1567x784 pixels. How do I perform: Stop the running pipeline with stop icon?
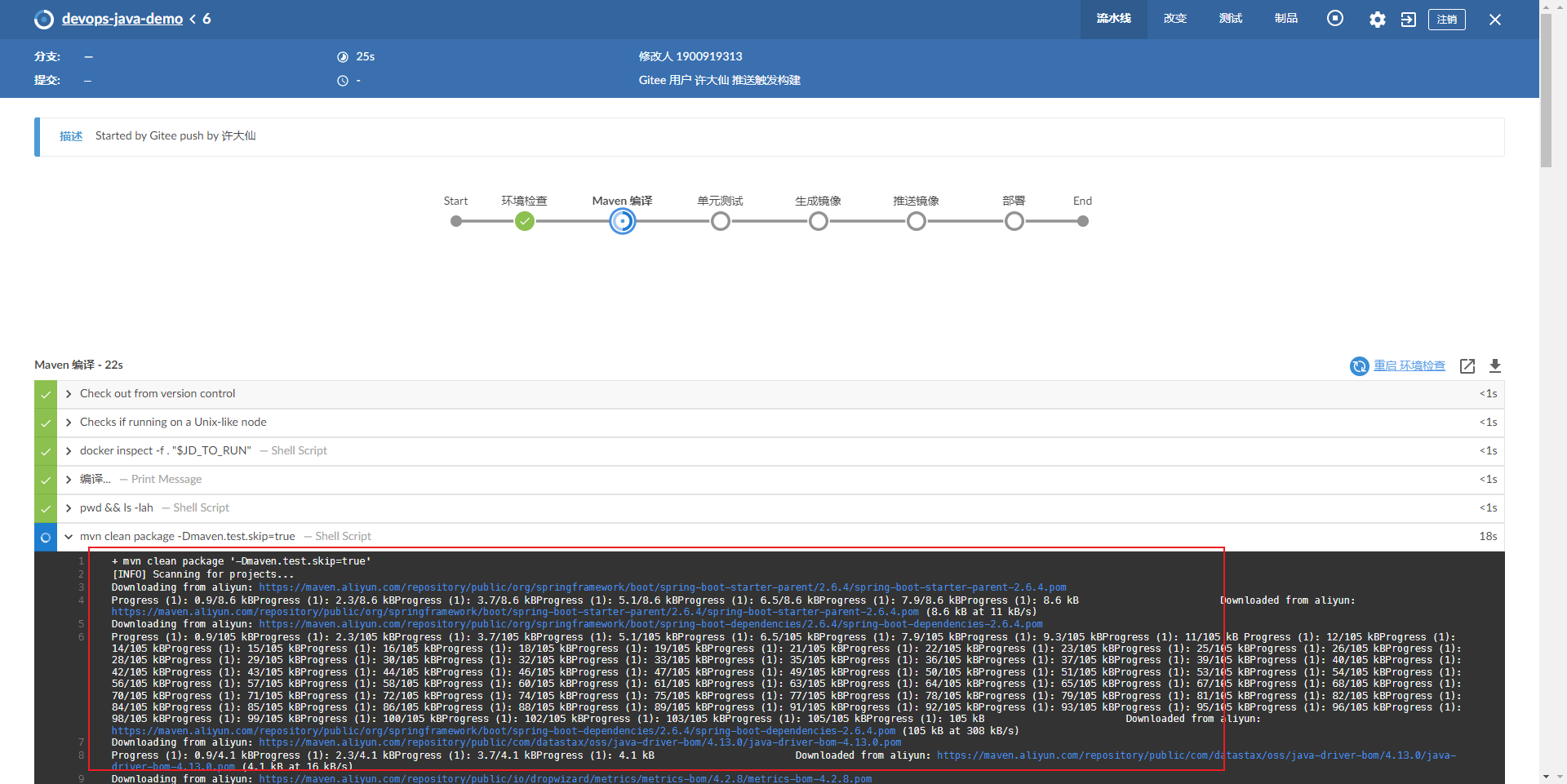coord(1335,18)
